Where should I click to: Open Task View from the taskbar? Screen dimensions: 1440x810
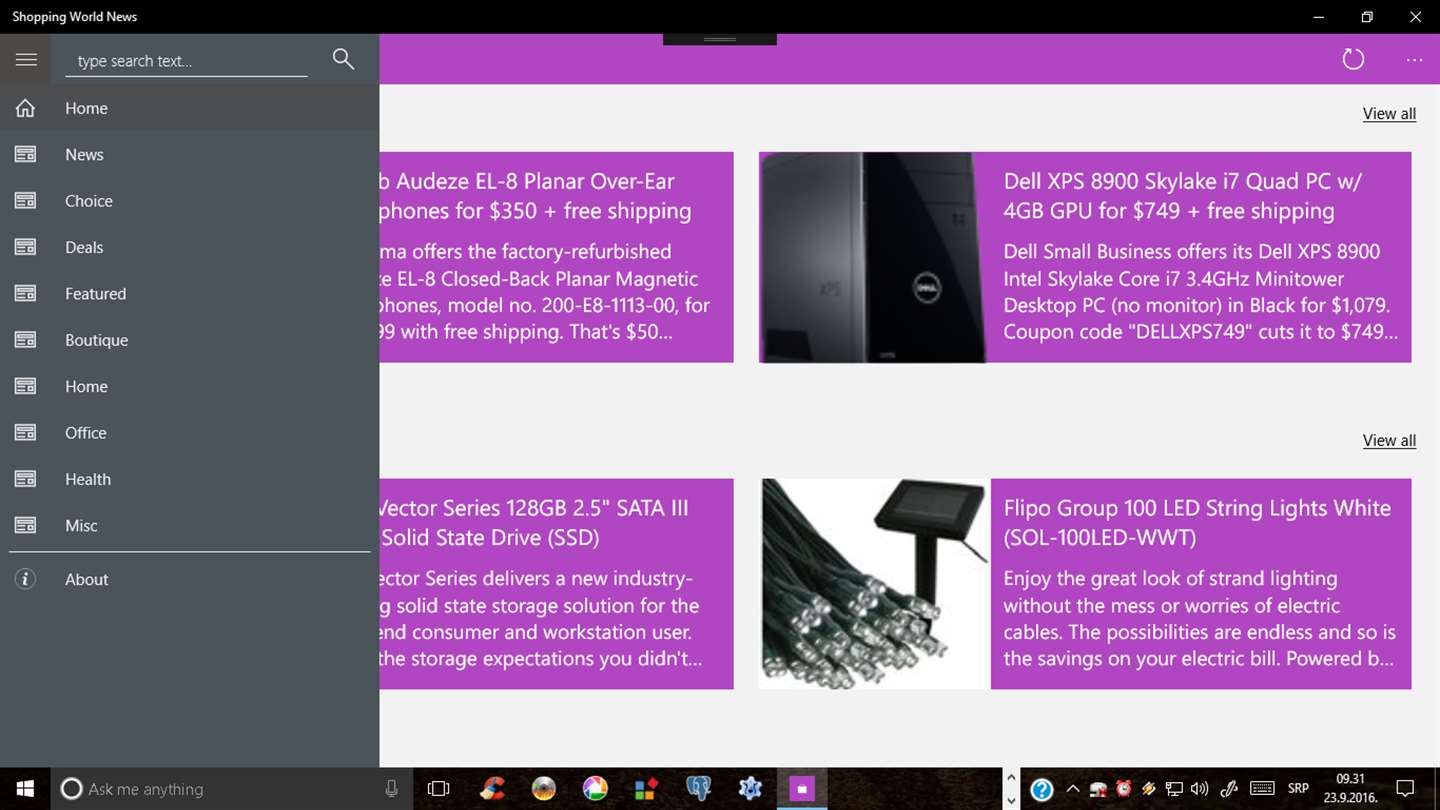coord(438,789)
